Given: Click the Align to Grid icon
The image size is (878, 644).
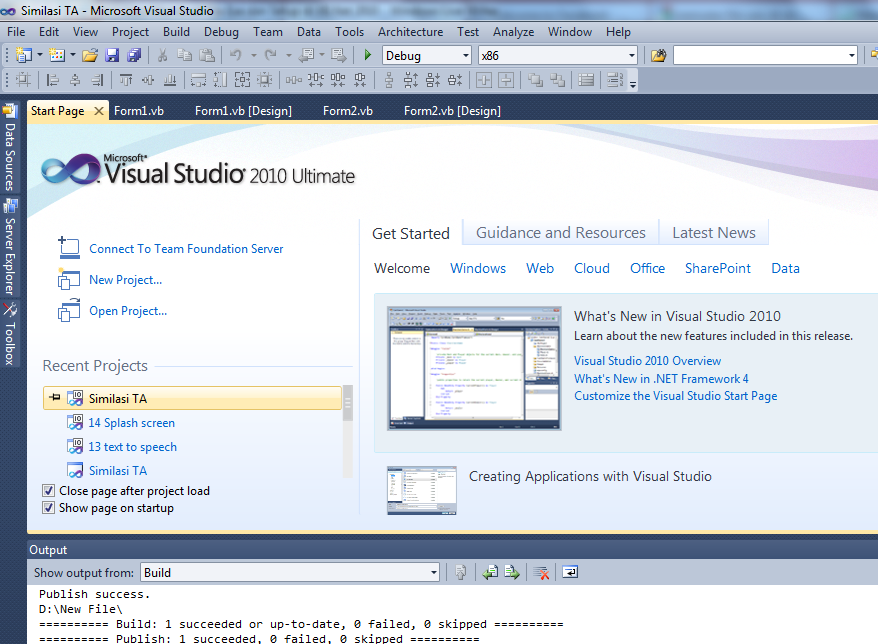Looking at the screenshot, I should [23, 81].
